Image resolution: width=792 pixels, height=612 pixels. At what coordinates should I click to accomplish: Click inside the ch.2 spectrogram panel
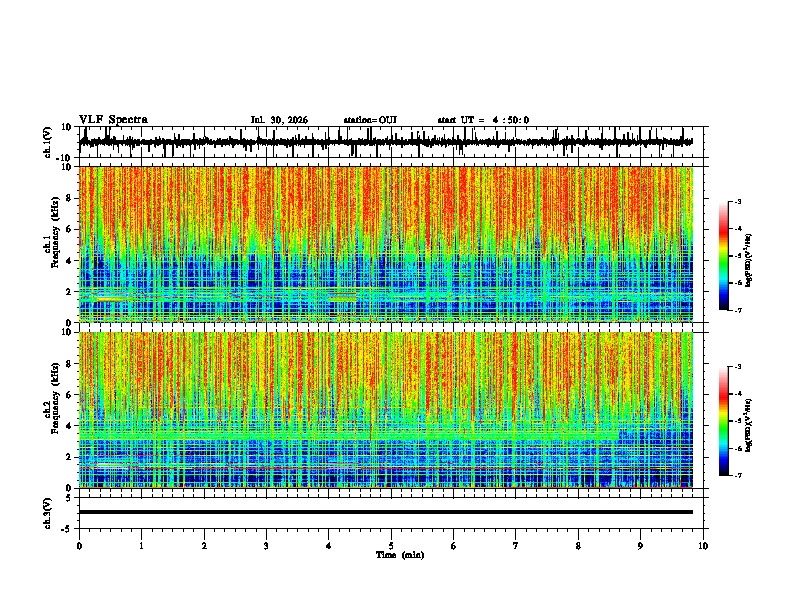point(386,410)
